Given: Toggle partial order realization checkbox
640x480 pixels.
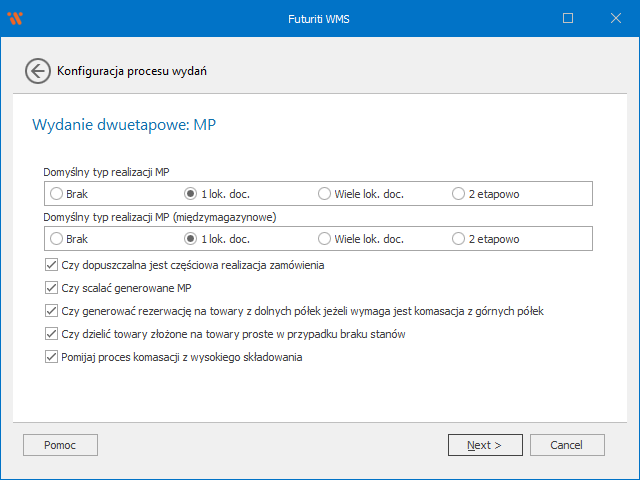Looking at the screenshot, I should click(x=52, y=266).
